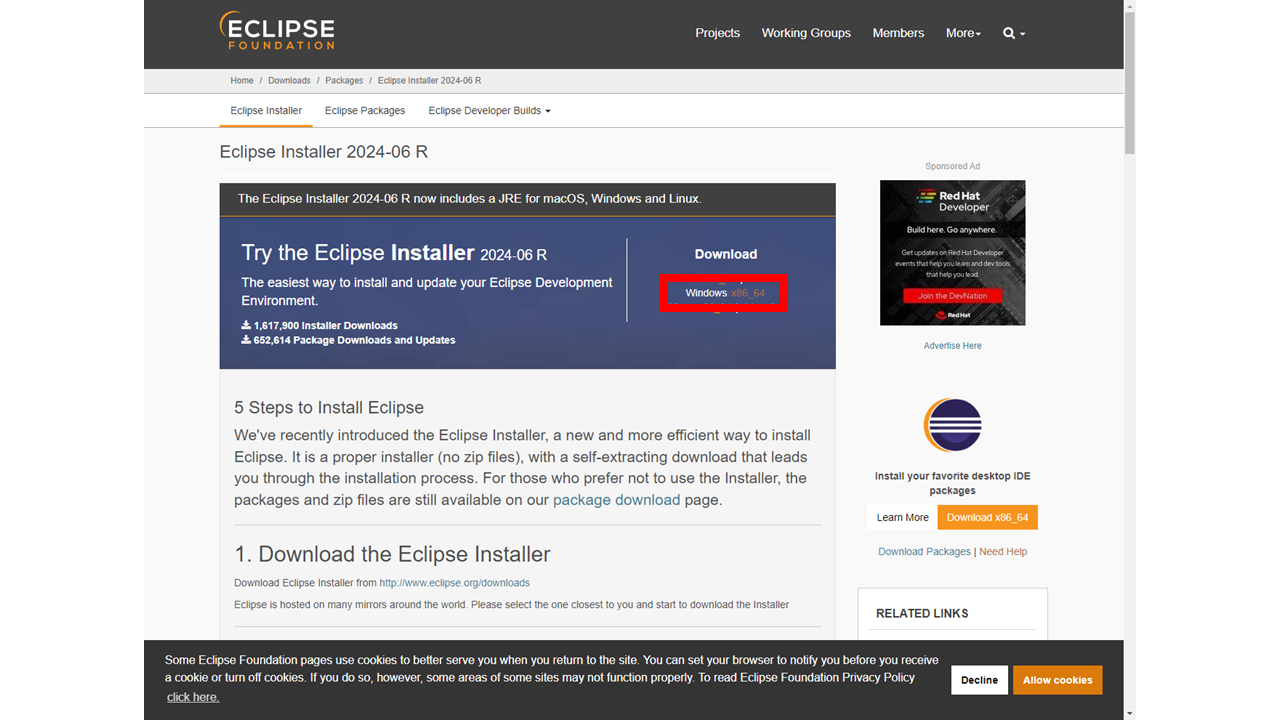Follow the eclipse.org/downloads URL link
Image resolution: width=1280 pixels, height=720 pixels.
click(x=454, y=582)
